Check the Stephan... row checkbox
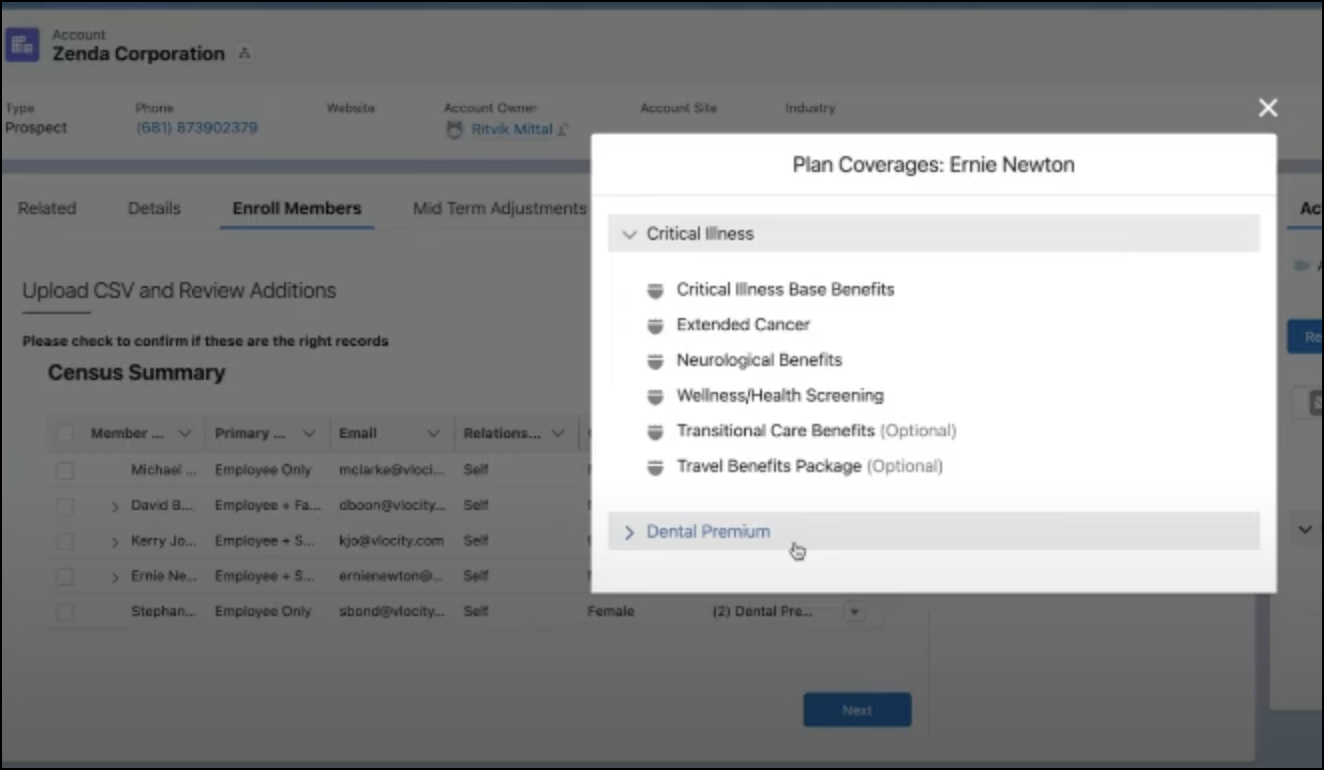This screenshot has height=770, width=1324. coord(65,612)
